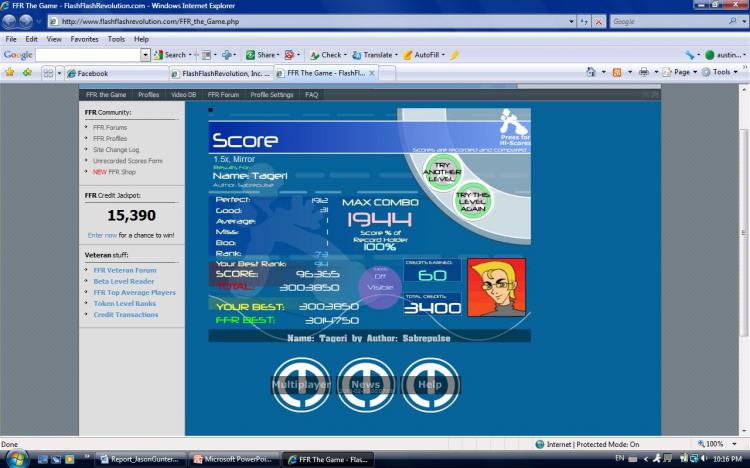Open FFR the Game nav item
Viewport: 750px width, 468px height.
click(x=106, y=95)
